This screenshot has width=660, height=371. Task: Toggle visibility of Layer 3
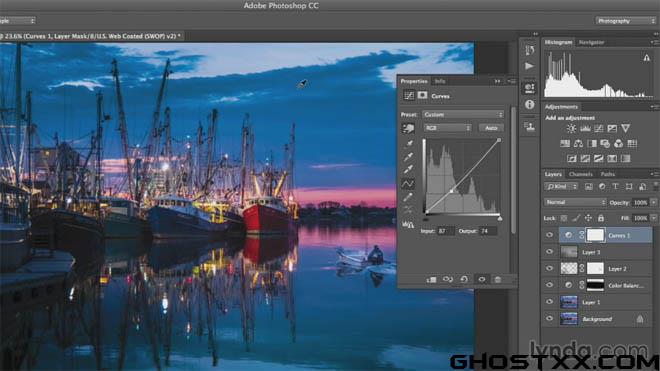[x=549, y=252]
